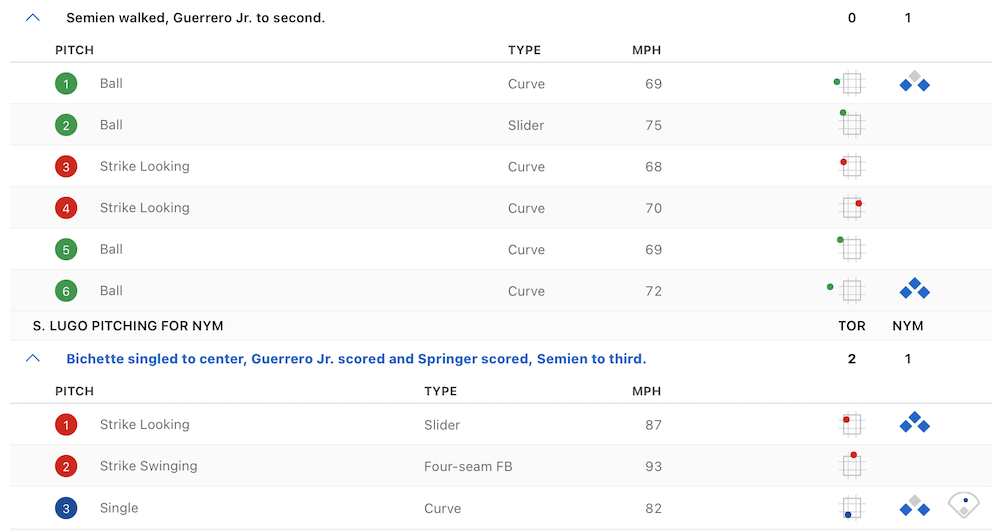
Task: Click the Semien walked play description
Action: pyautogui.click(x=195, y=18)
